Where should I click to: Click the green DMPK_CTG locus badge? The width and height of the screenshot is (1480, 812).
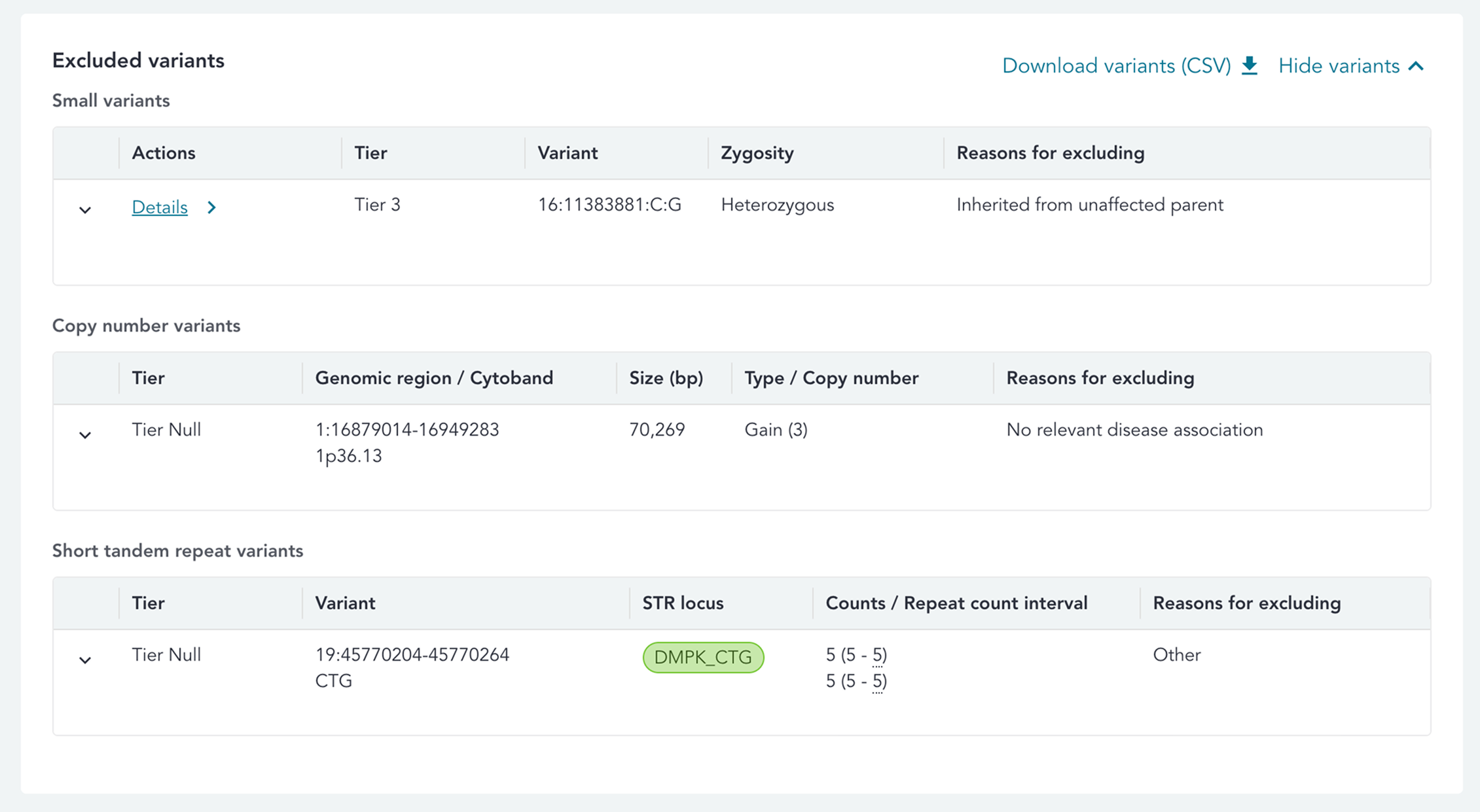(x=703, y=657)
